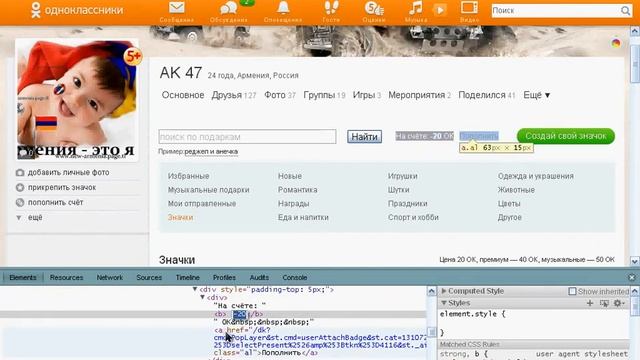Open Цветы gift category
This screenshot has width=640, height=360.
pyautogui.click(x=509, y=203)
